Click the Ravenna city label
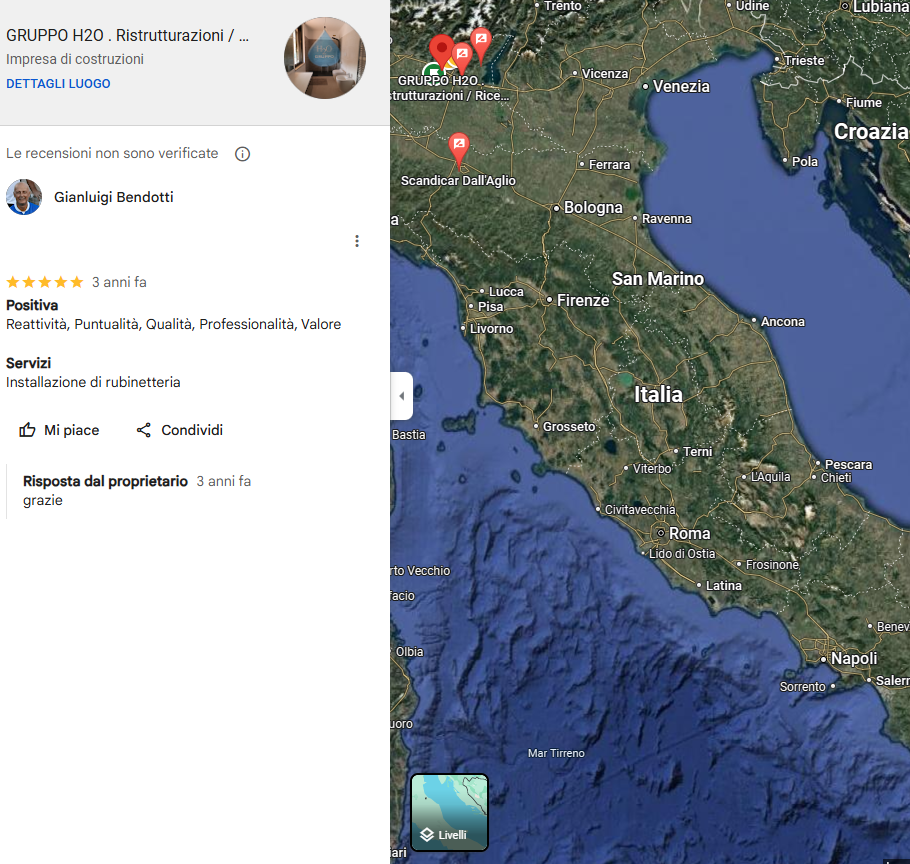The width and height of the screenshot is (910, 864). point(666,219)
